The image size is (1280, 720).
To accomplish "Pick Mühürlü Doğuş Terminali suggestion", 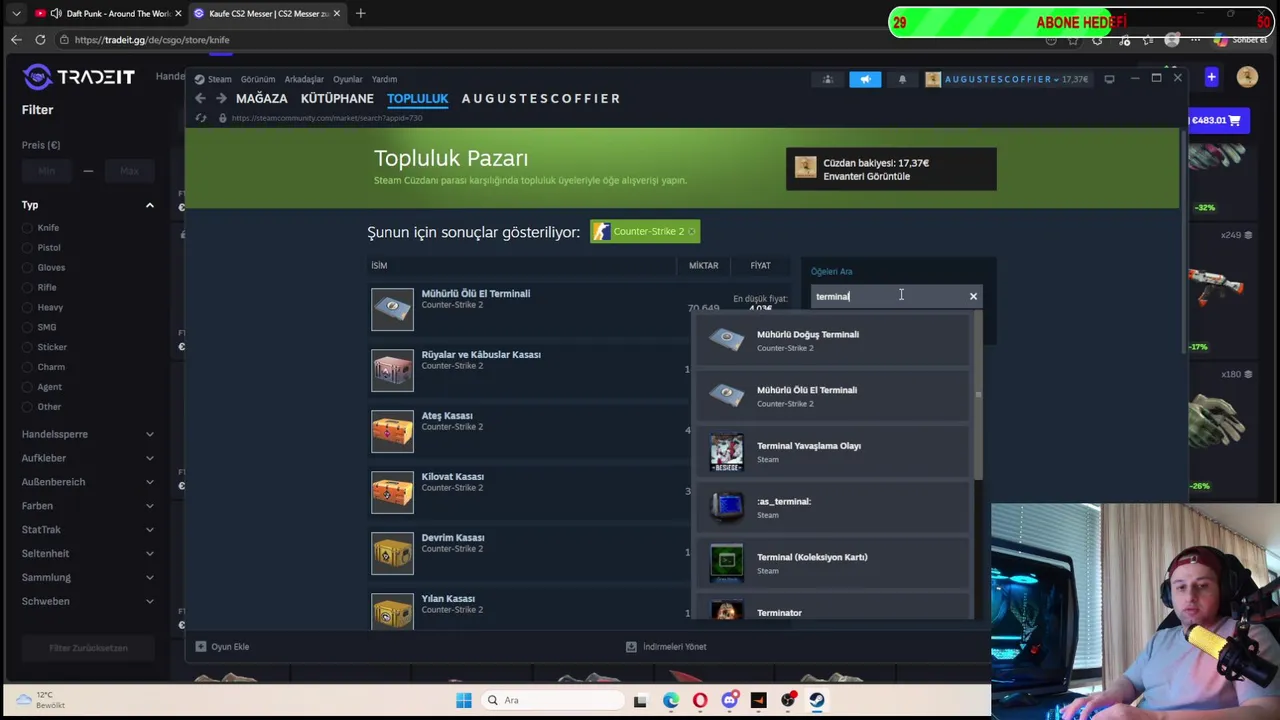I will click(833, 340).
